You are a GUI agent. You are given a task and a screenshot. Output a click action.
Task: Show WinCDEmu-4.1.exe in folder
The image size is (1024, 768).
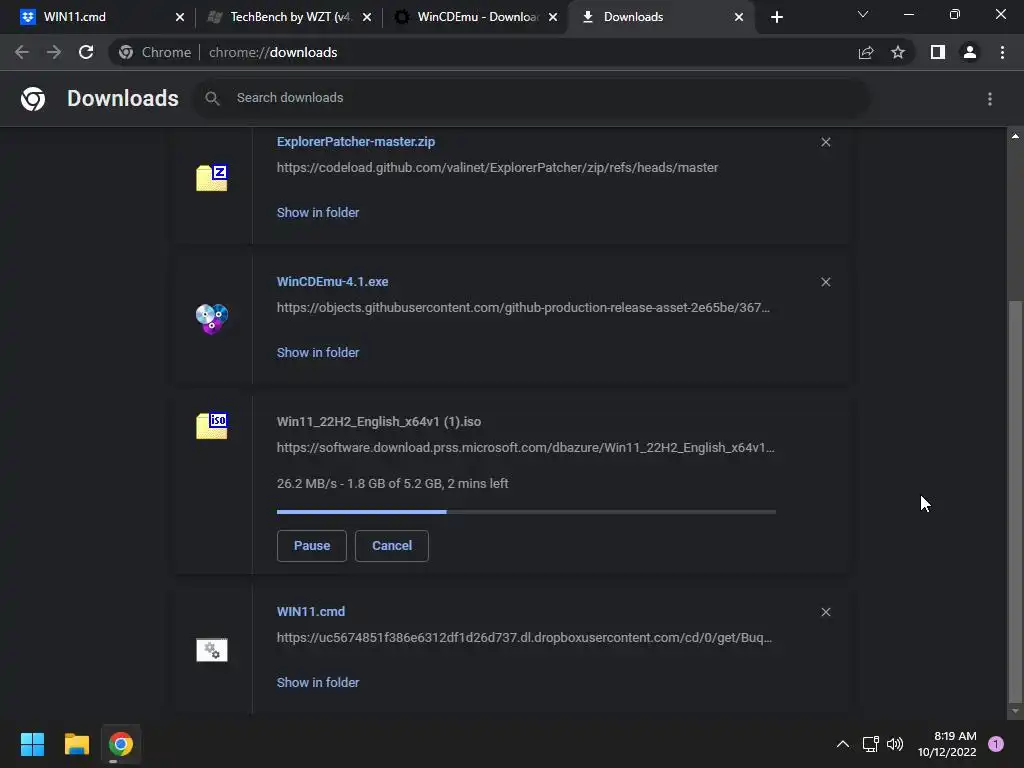[318, 353]
